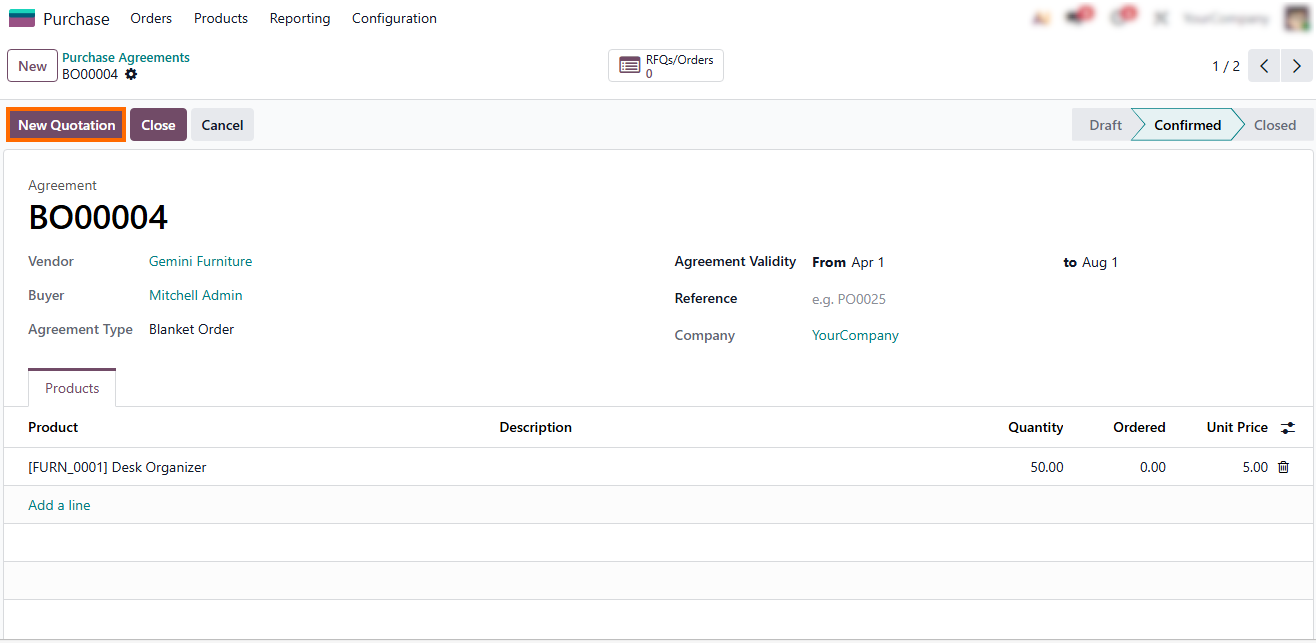The width and height of the screenshot is (1316, 643).
Task: Open the Configuration menu
Action: [x=394, y=18]
